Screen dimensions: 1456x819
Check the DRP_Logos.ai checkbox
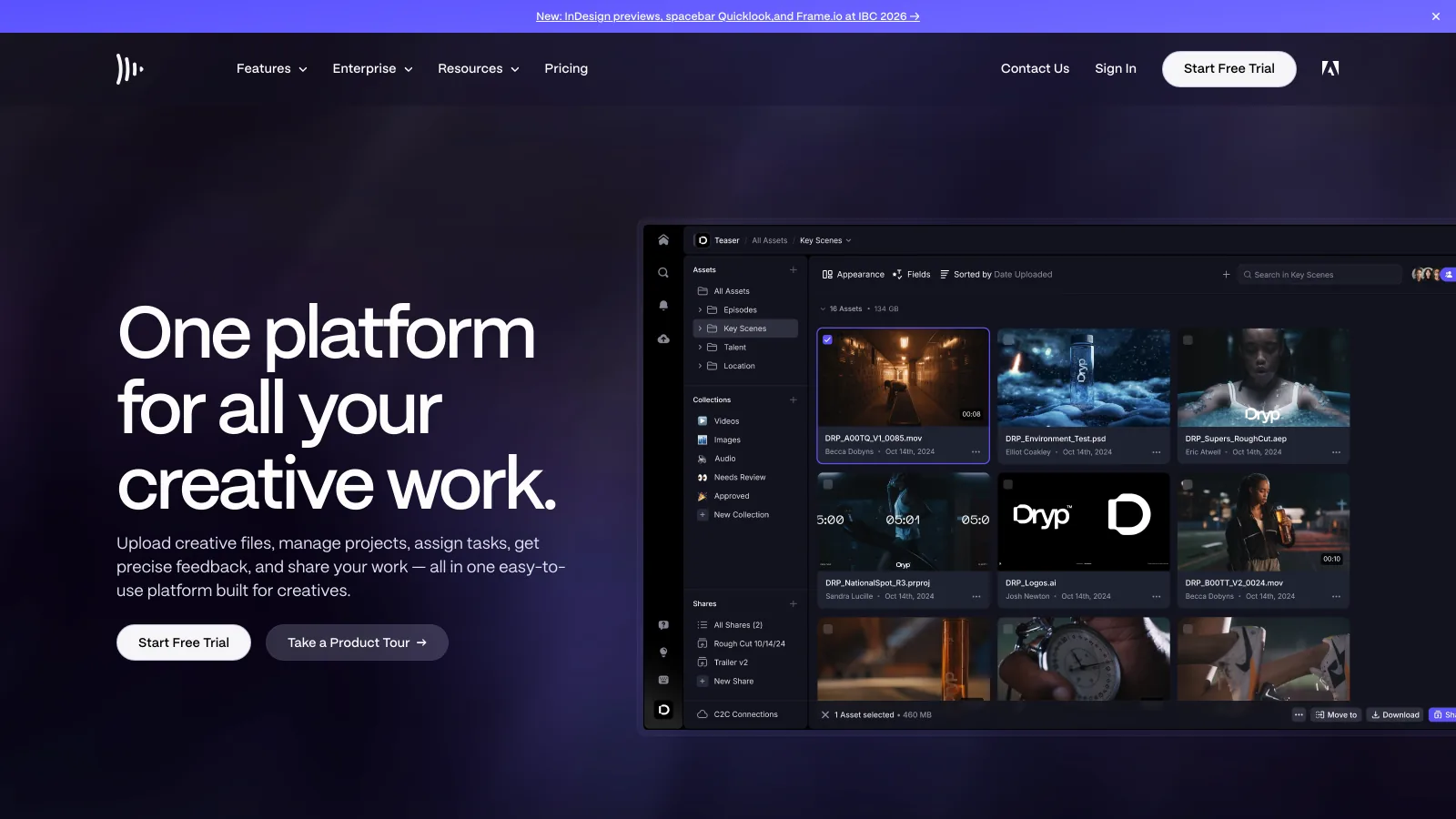1007,484
